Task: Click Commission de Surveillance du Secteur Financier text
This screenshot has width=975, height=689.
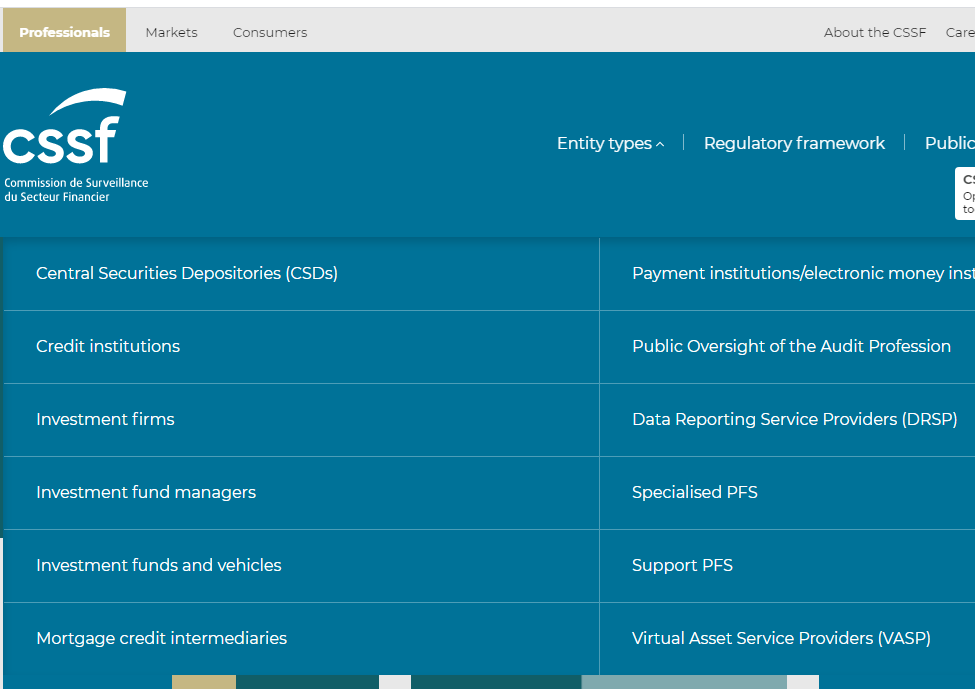Action: 76,190
